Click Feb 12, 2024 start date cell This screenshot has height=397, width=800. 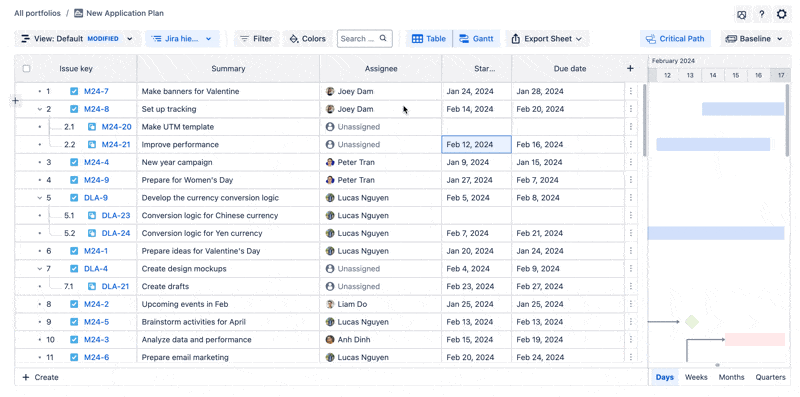pos(476,144)
